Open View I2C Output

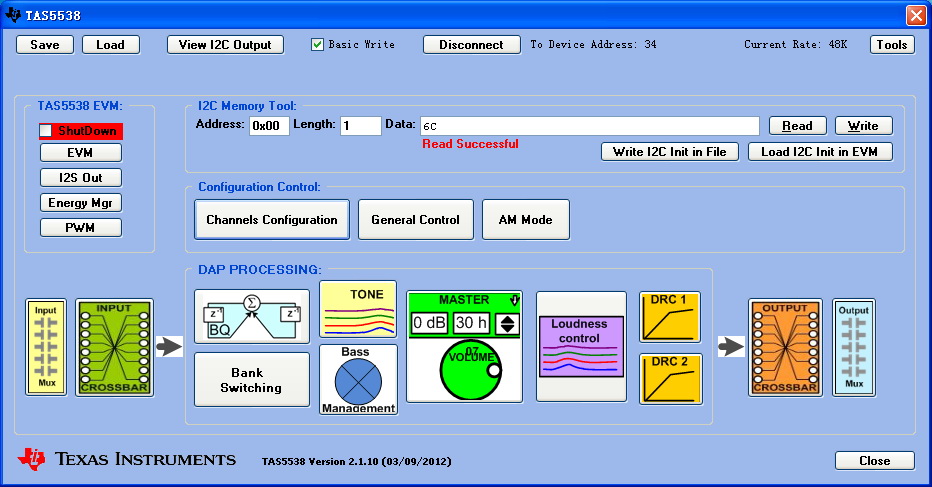tap(225, 45)
